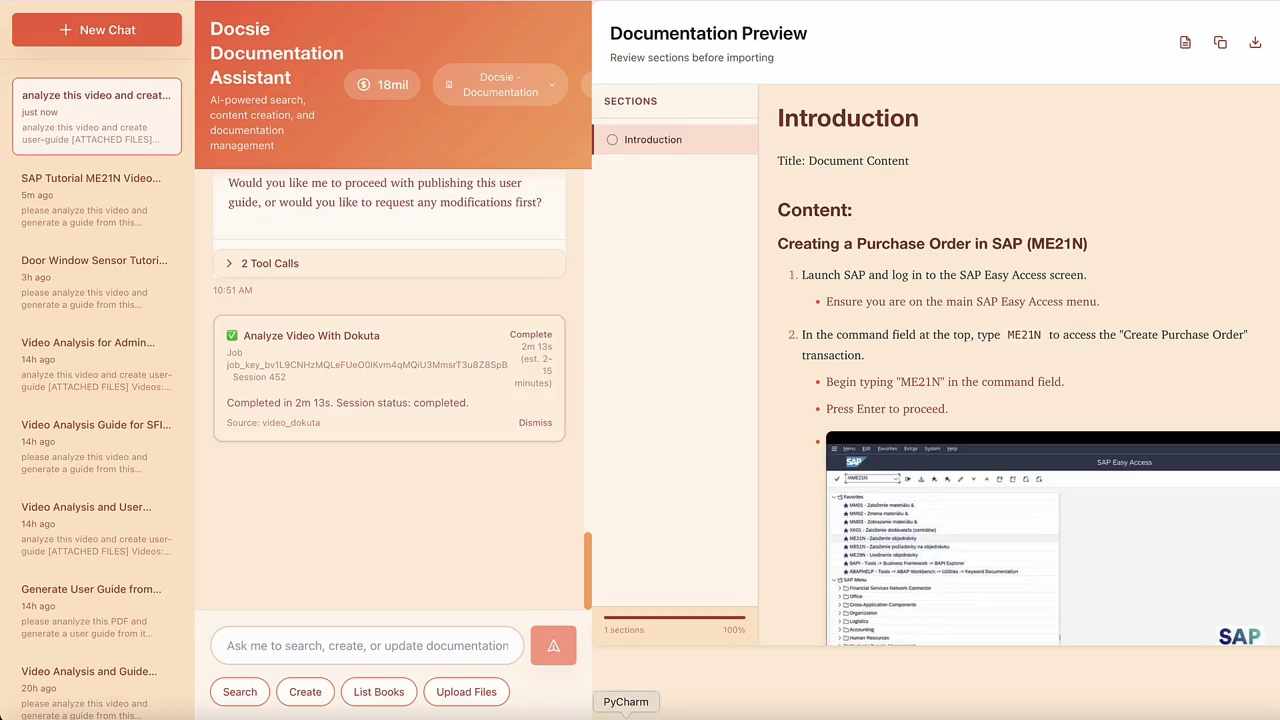Select the Introduction section circle in Sections panel
This screenshot has height=720, width=1280.
(612, 139)
